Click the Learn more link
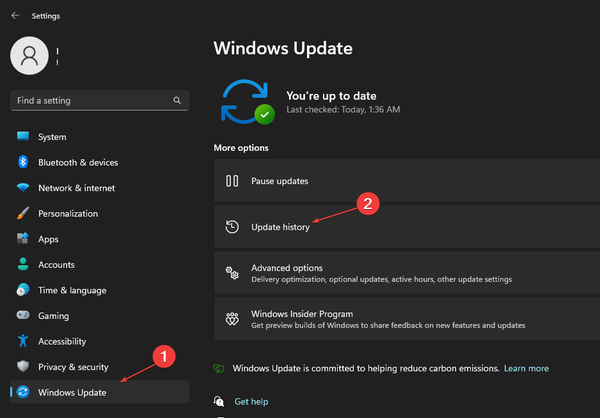 pos(526,368)
